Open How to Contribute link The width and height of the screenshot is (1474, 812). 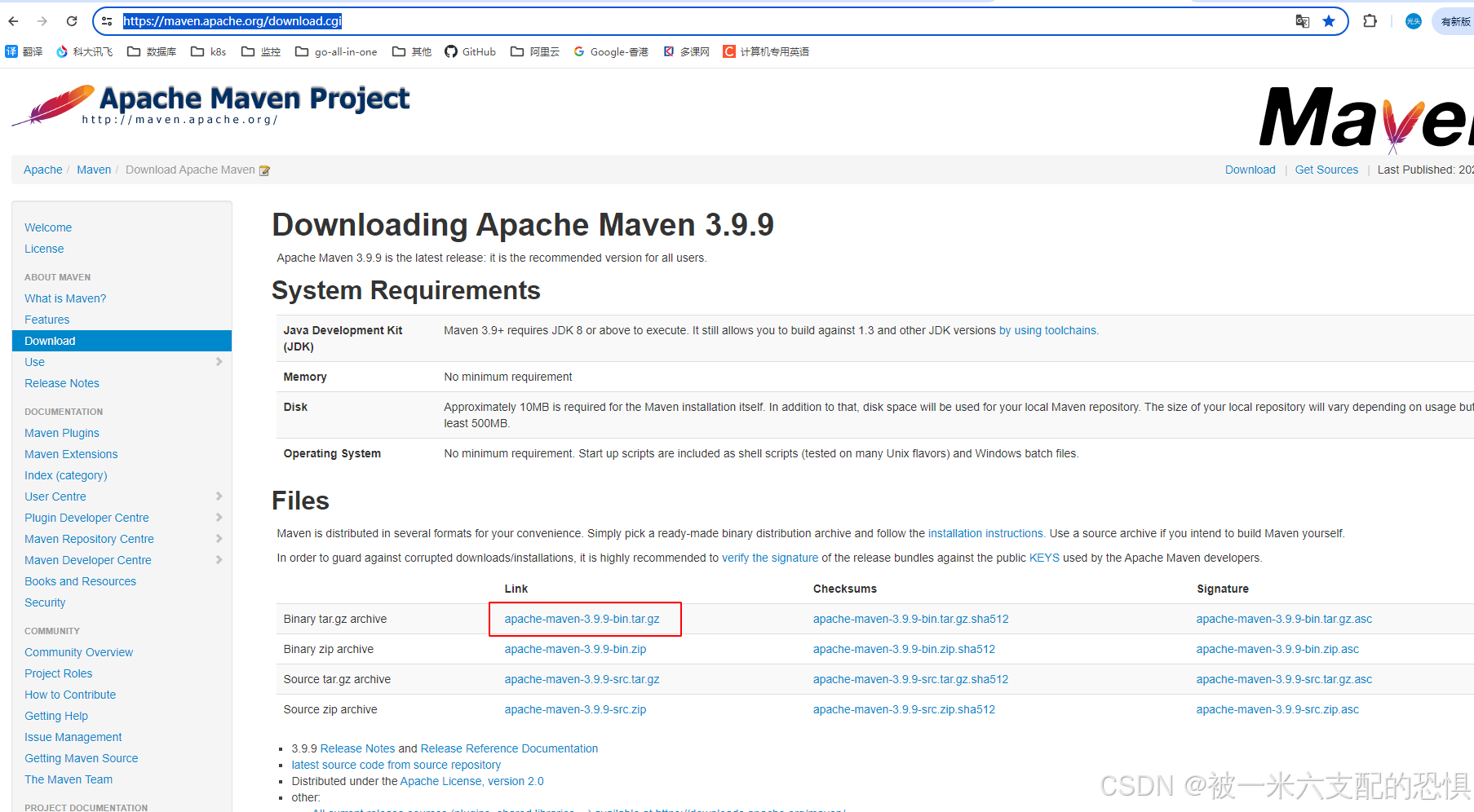pos(70,695)
